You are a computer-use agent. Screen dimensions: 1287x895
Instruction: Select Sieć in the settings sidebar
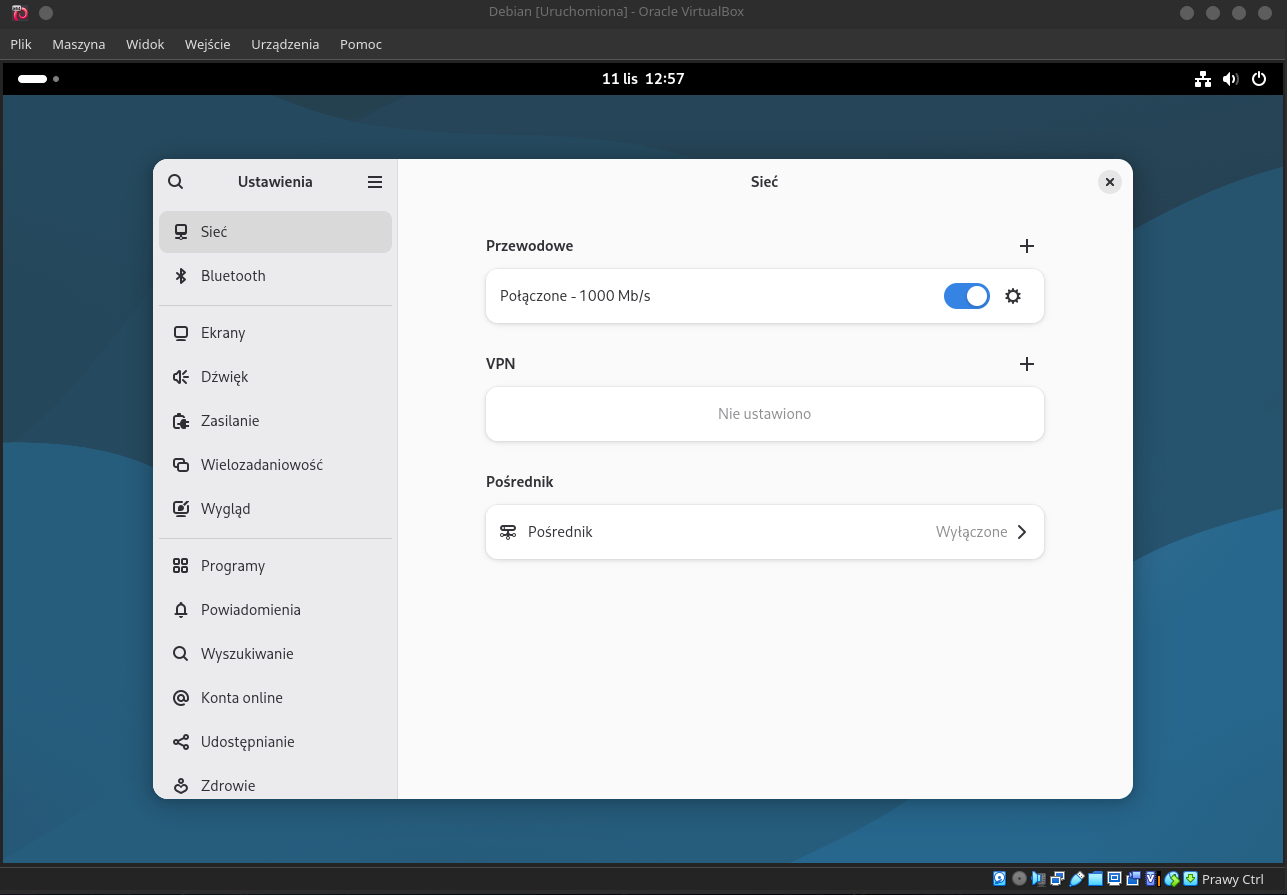tap(275, 232)
